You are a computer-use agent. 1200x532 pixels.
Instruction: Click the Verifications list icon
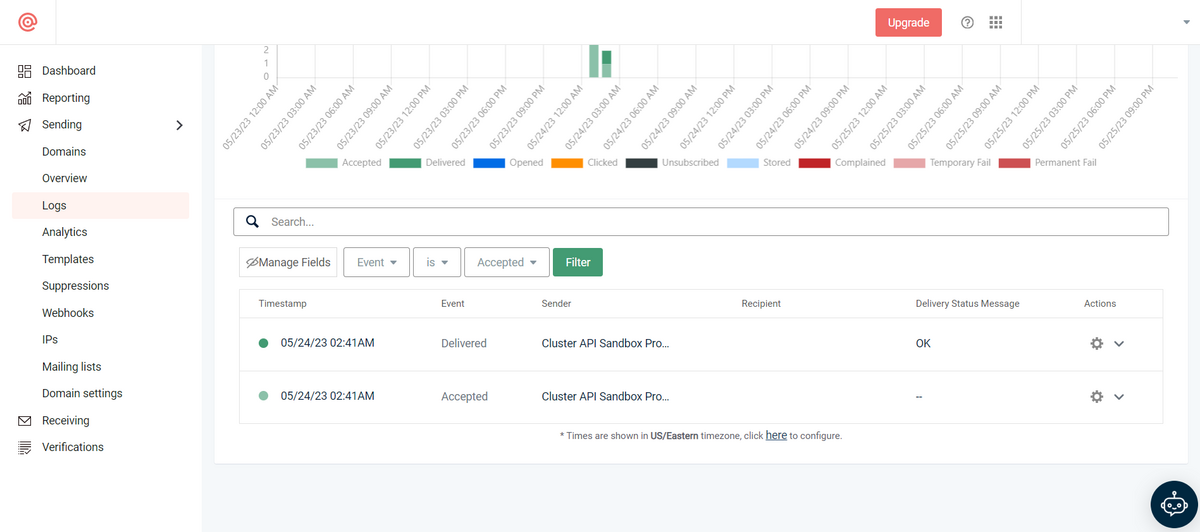[x=25, y=448]
